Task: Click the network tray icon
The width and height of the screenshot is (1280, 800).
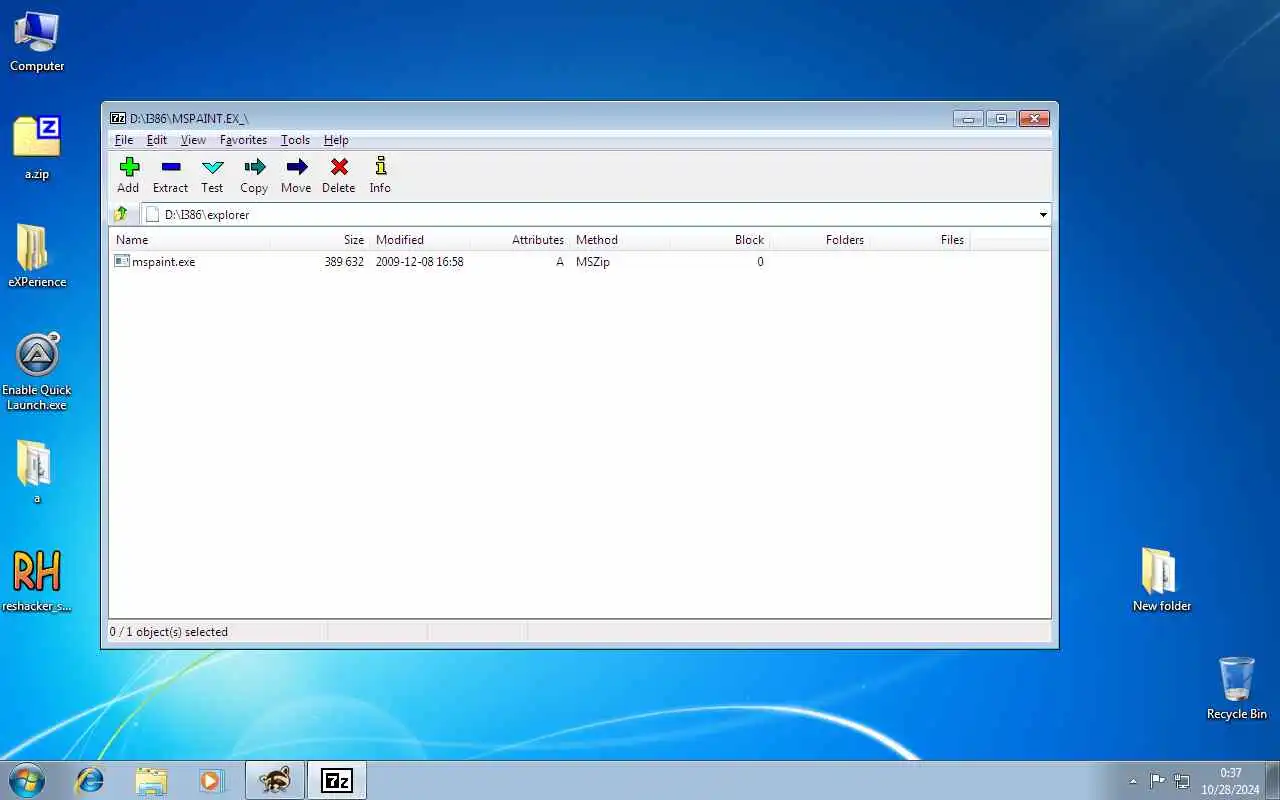Action: point(1181,781)
